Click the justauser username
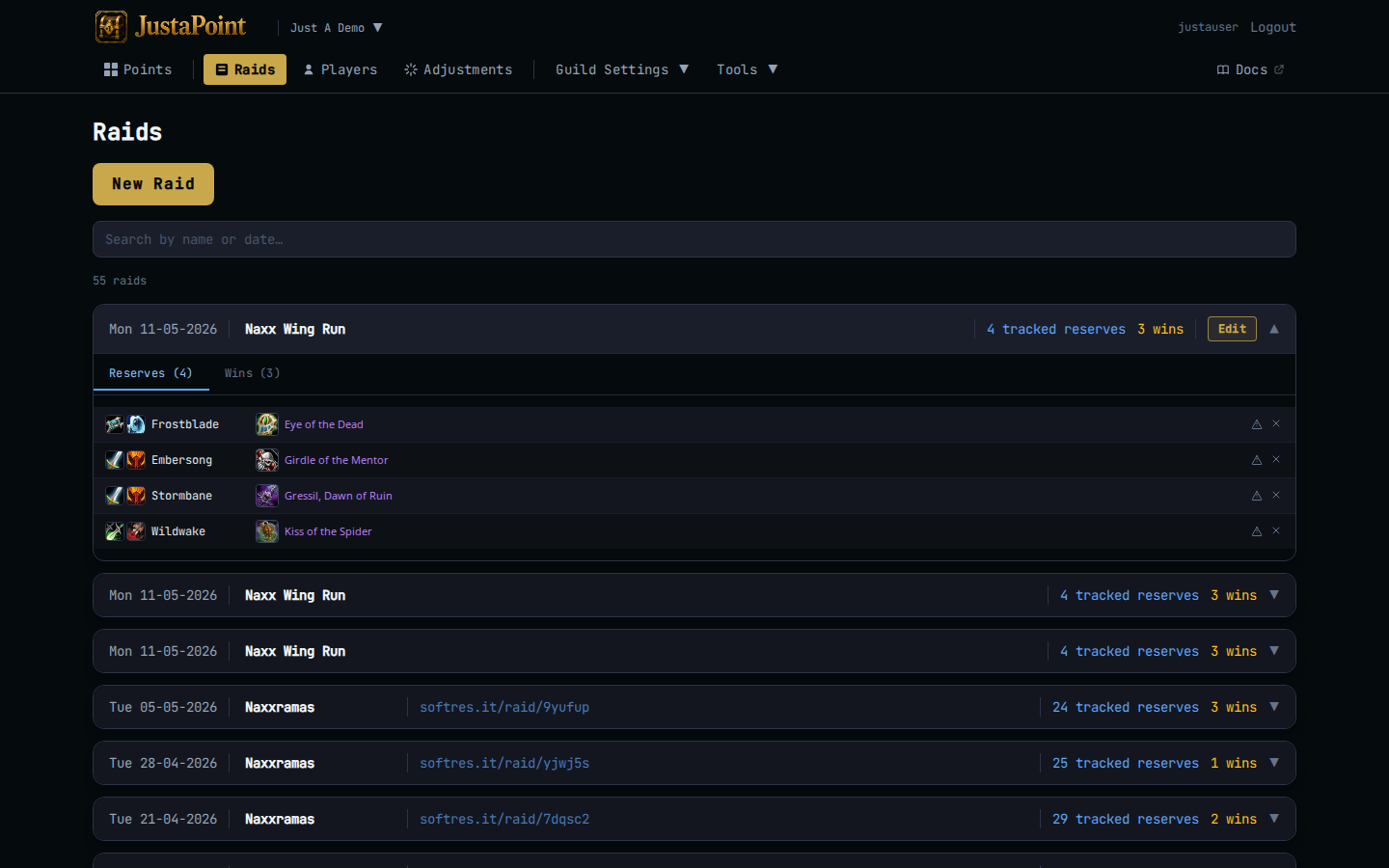The image size is (1389, 868). tap(1208, 27)
